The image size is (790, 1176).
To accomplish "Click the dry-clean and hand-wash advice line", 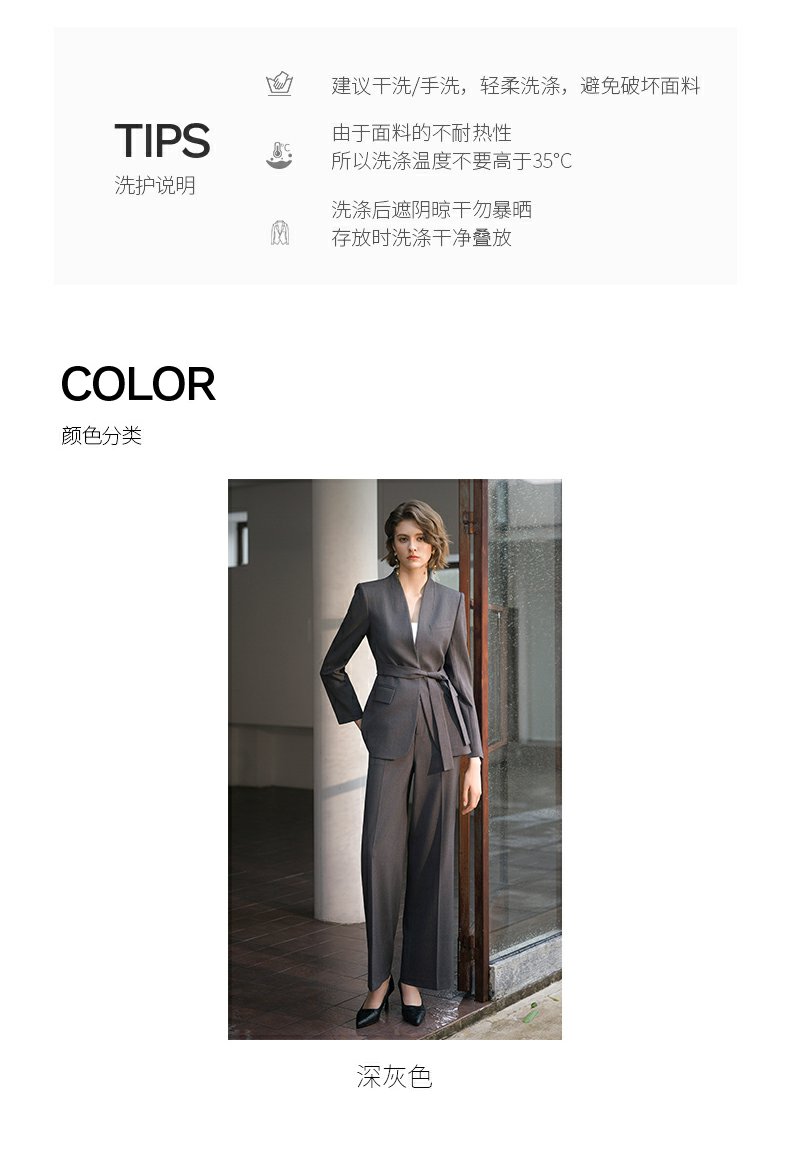I will (515, 86).
